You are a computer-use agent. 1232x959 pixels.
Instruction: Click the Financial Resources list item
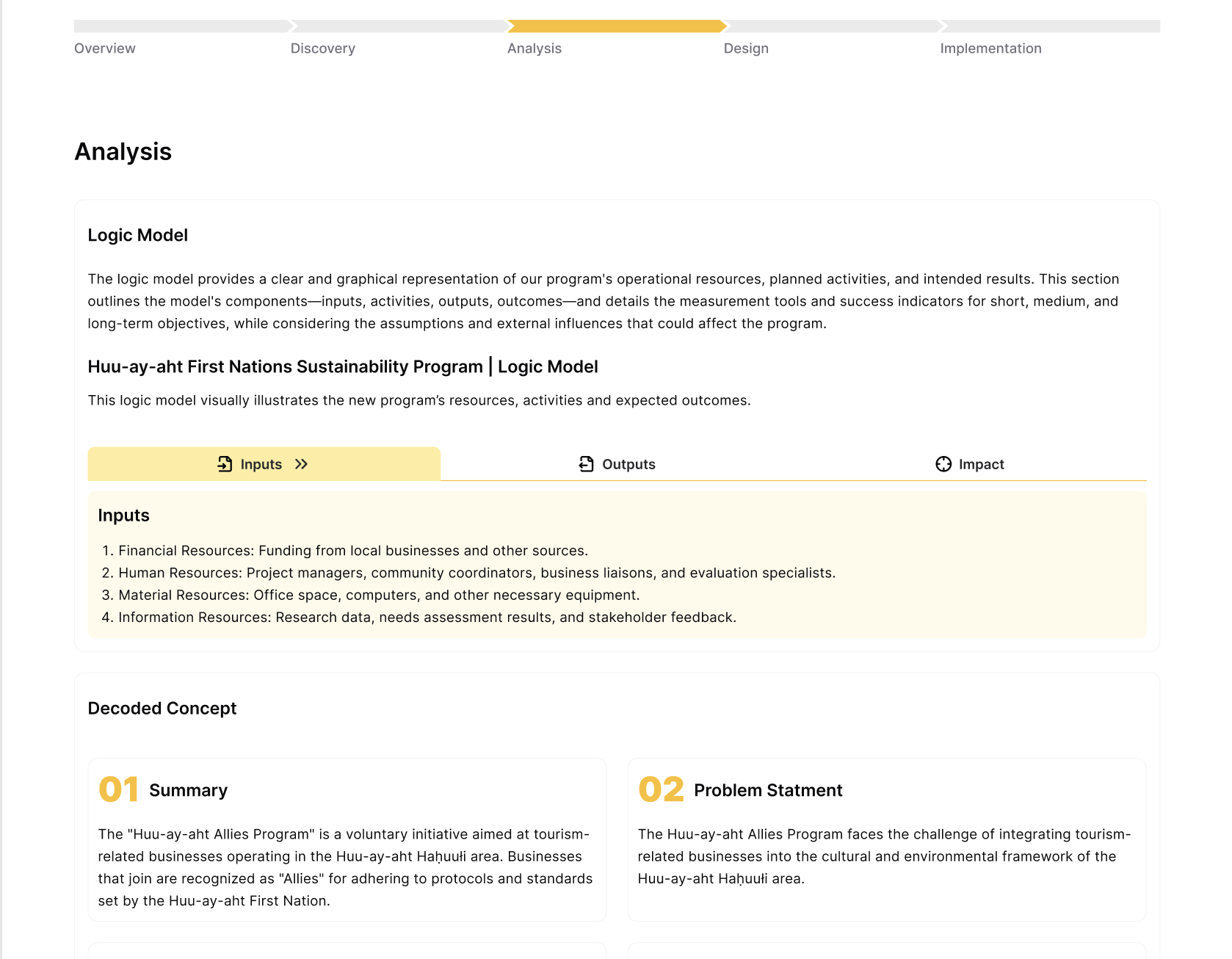click(353, 551)
